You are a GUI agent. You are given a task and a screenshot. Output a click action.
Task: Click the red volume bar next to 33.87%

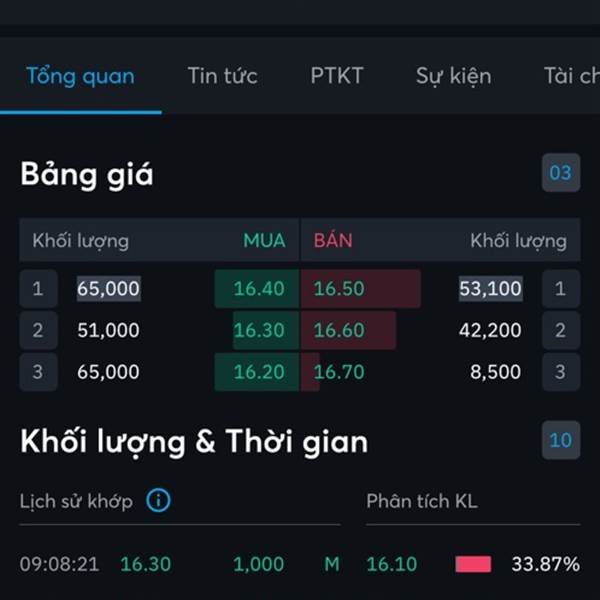pyautogui.click(x=473, y=564)
